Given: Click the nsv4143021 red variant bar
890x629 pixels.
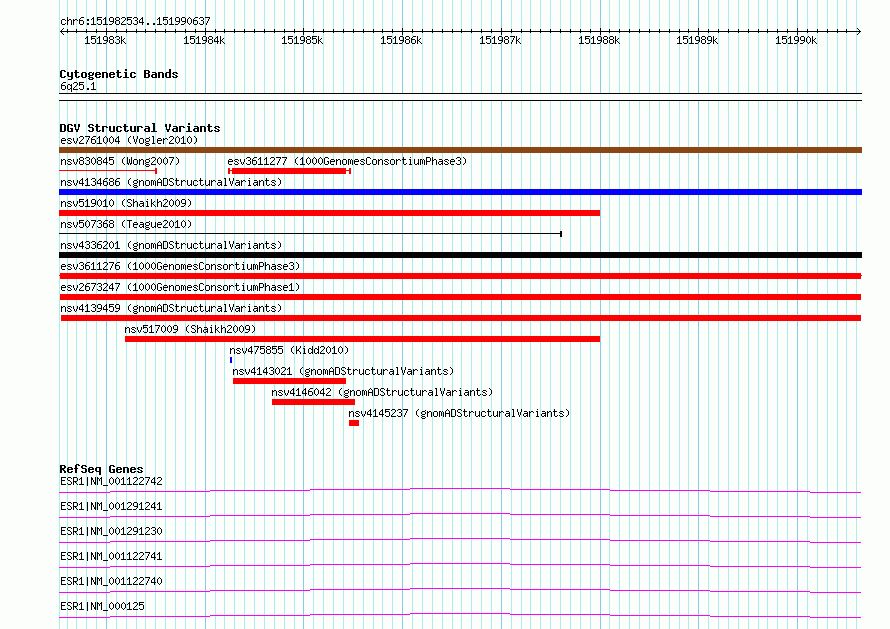Looking at the screenshot, I should tap(289, 381).
